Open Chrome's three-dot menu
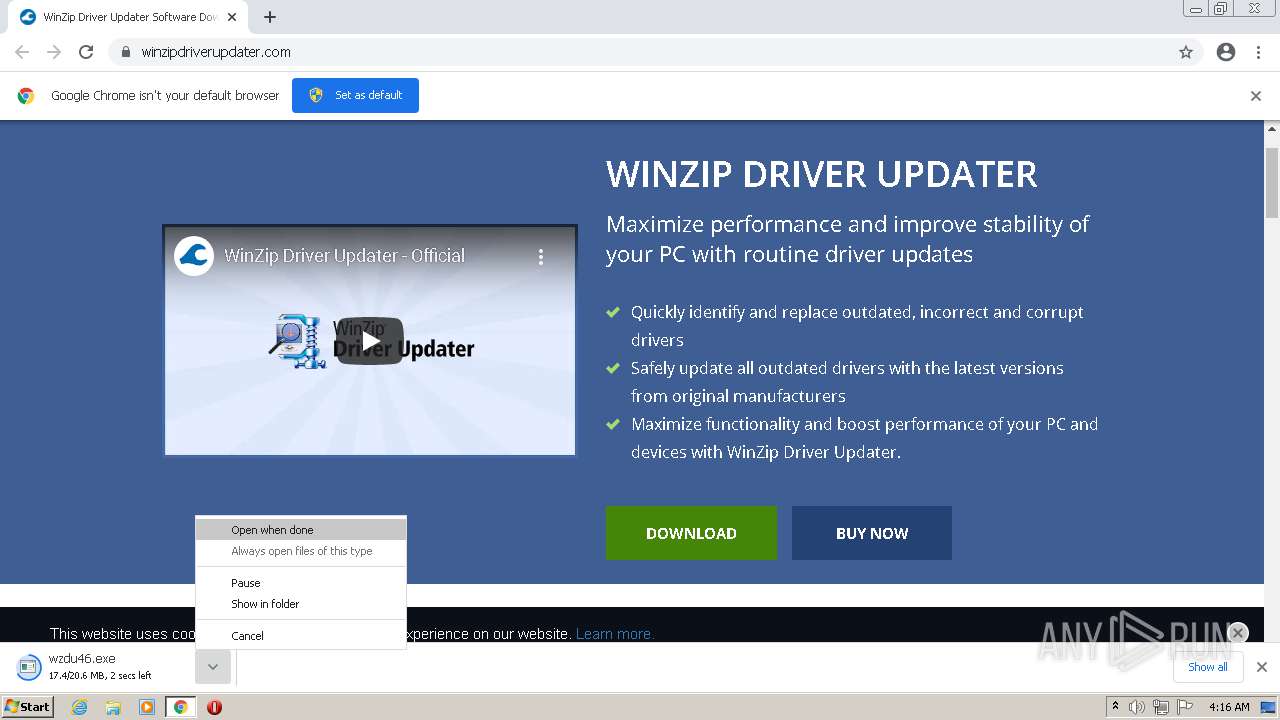The height and width of the screenshot is (720, 1280). (x=1258, y=52)
